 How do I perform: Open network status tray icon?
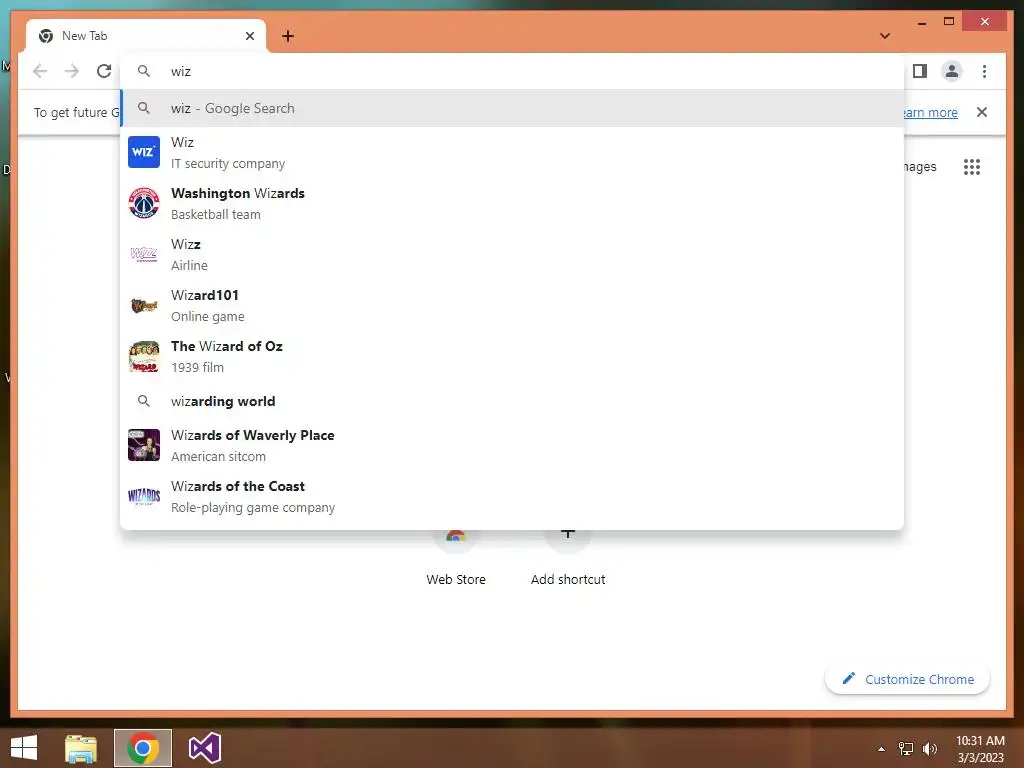coord(906,749)
